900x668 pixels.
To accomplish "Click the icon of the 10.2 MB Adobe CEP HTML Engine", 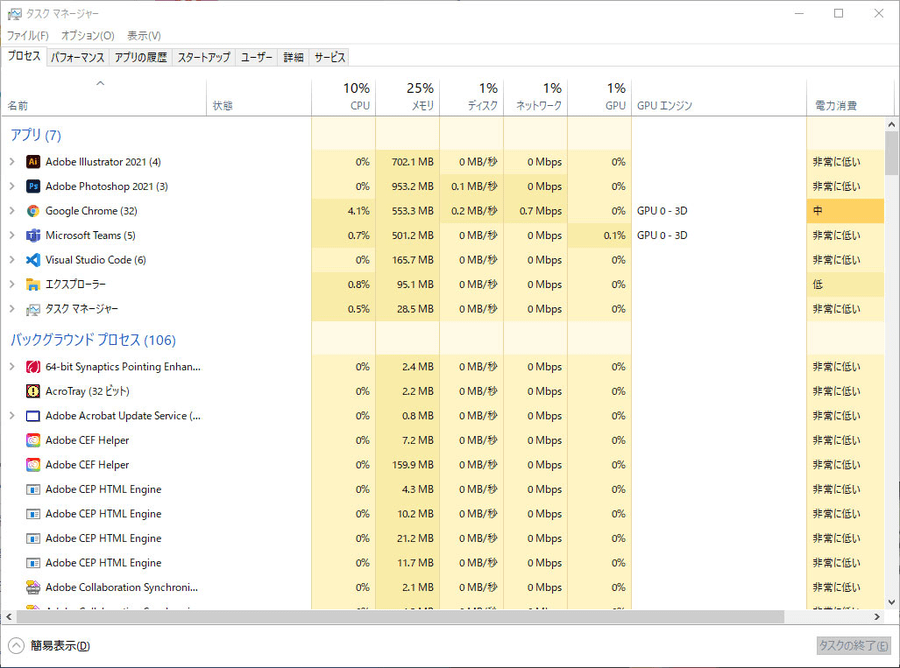I will pyautogui.click(x=33, y=514).
